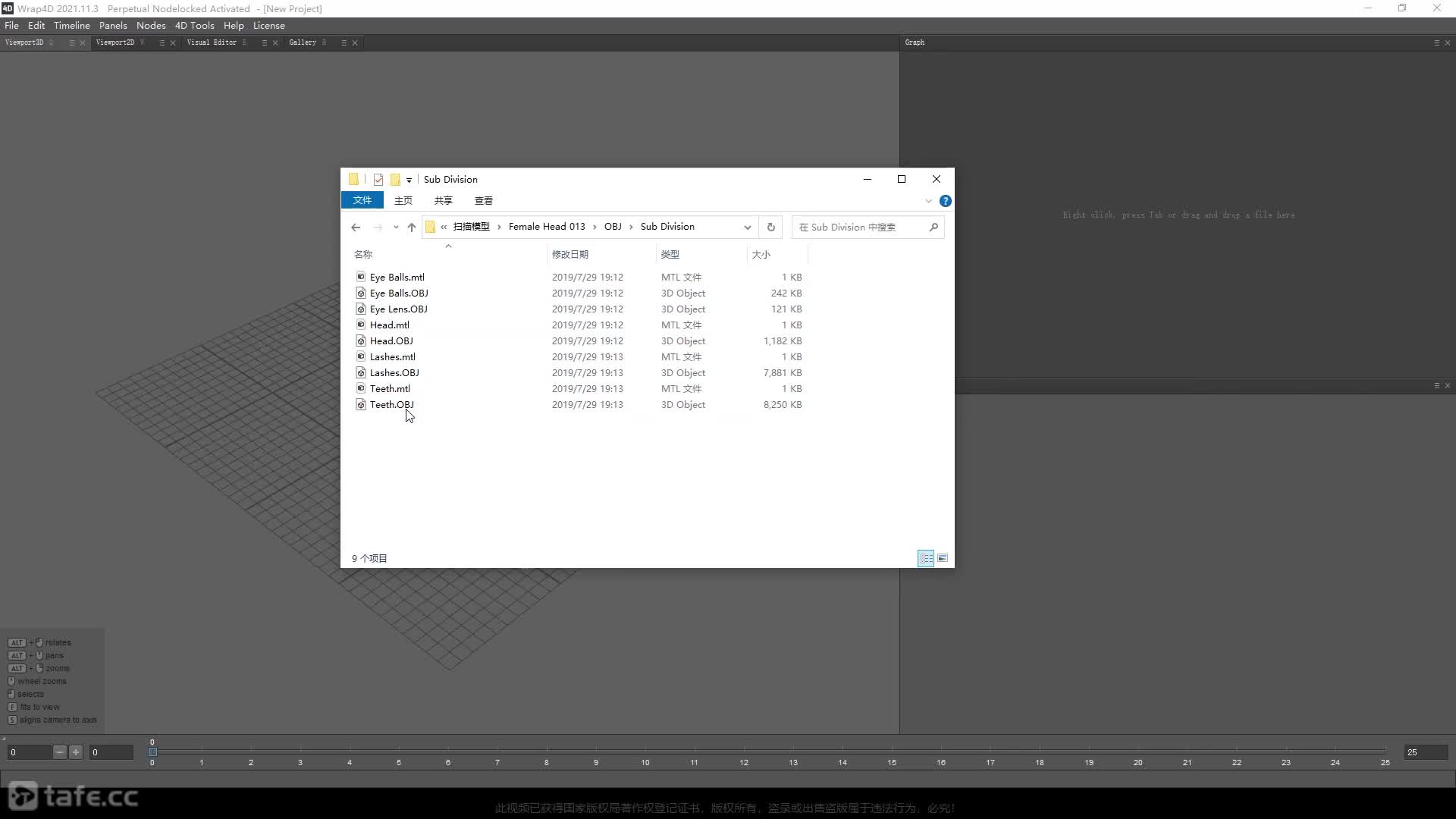Open Graph panel options menu icon
This screenshot has height=819, width=1456.
click(x=1436, y=42)
